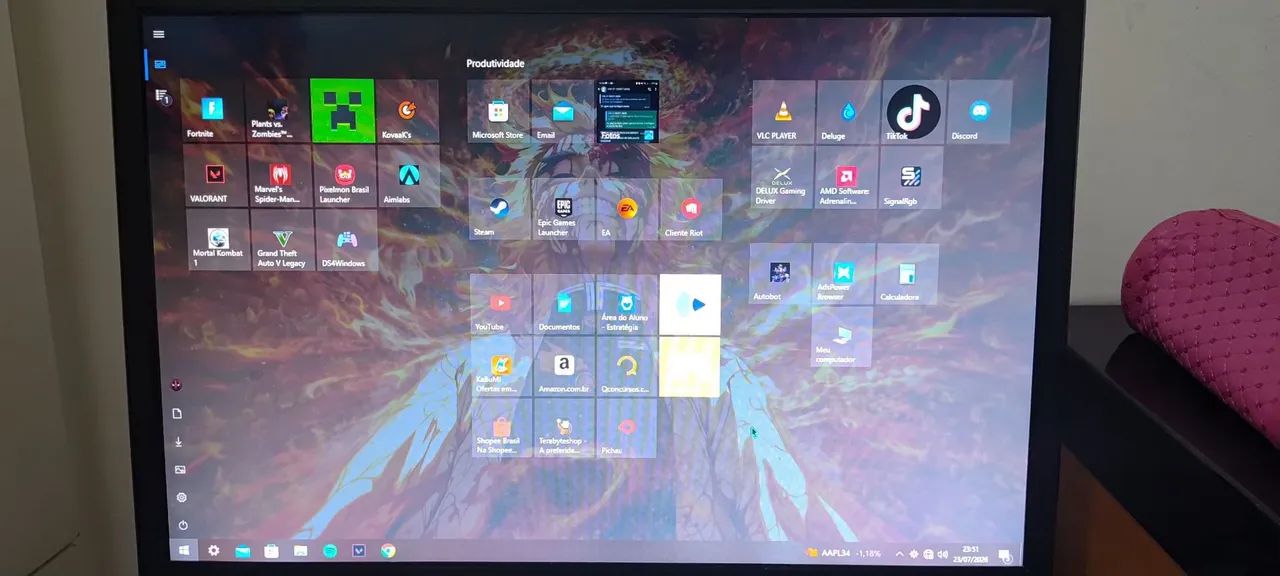The height and width of the screenshot is (576, 1280).
Task: Open the Fotos live tile thumbnail
Action: click(x=627, y=112)
